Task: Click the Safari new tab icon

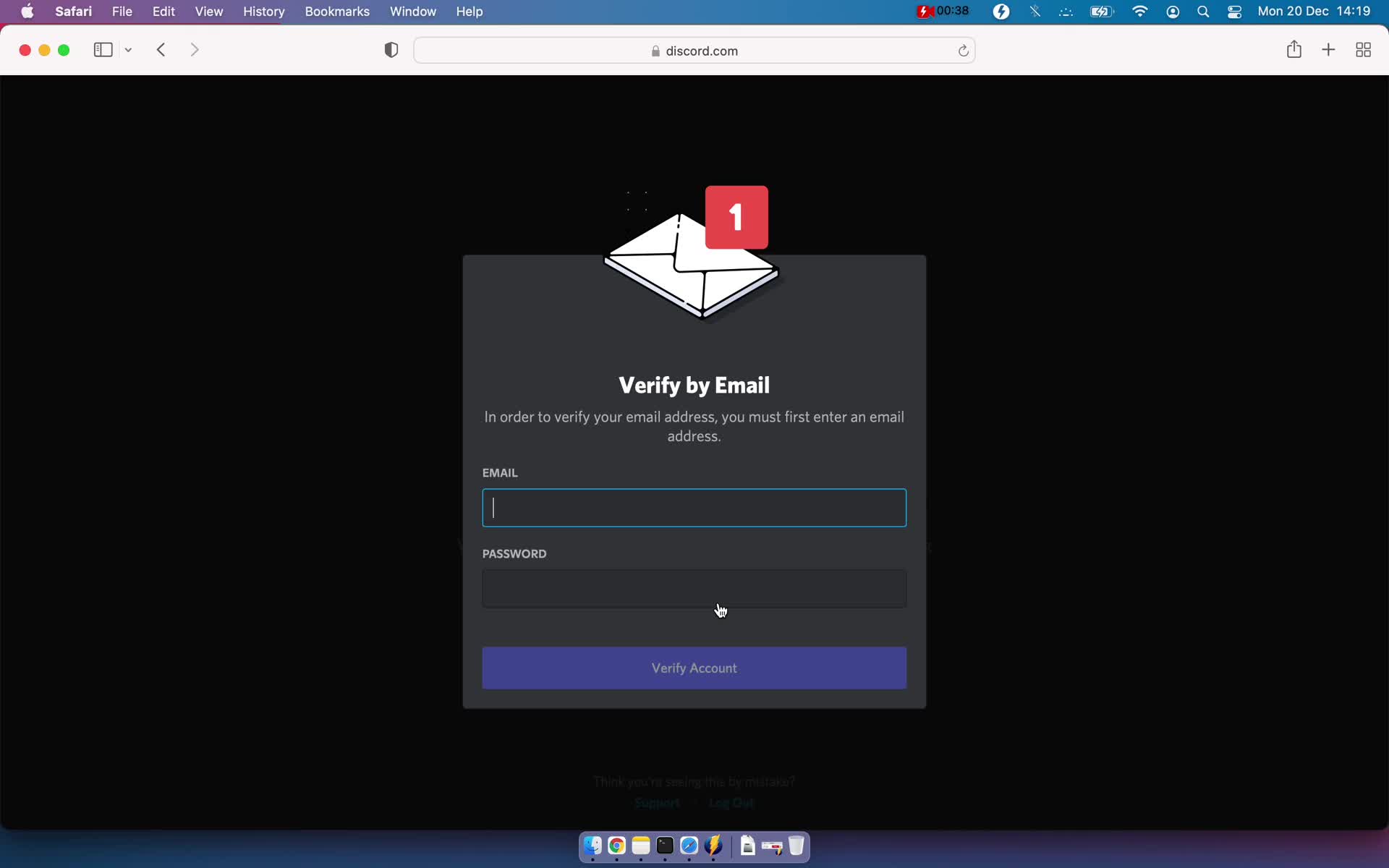Action: click(1329, 50)
